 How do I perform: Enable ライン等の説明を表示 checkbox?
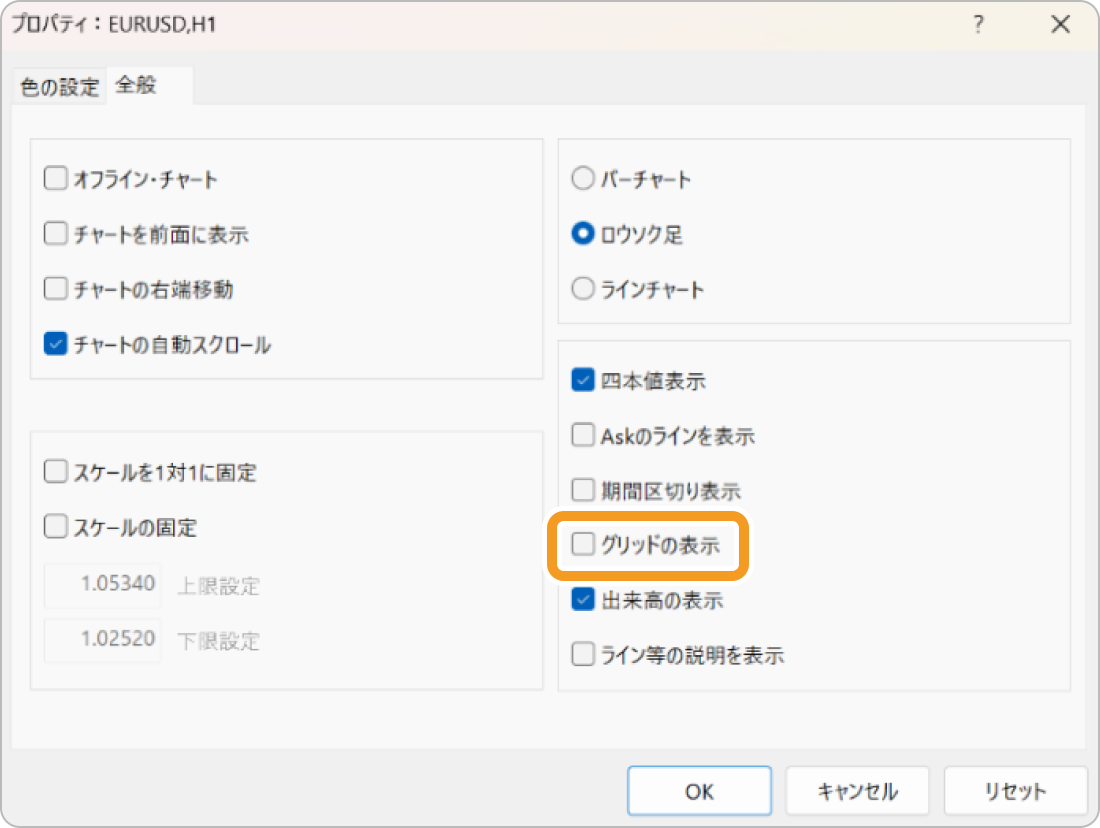tap(583, 654)
